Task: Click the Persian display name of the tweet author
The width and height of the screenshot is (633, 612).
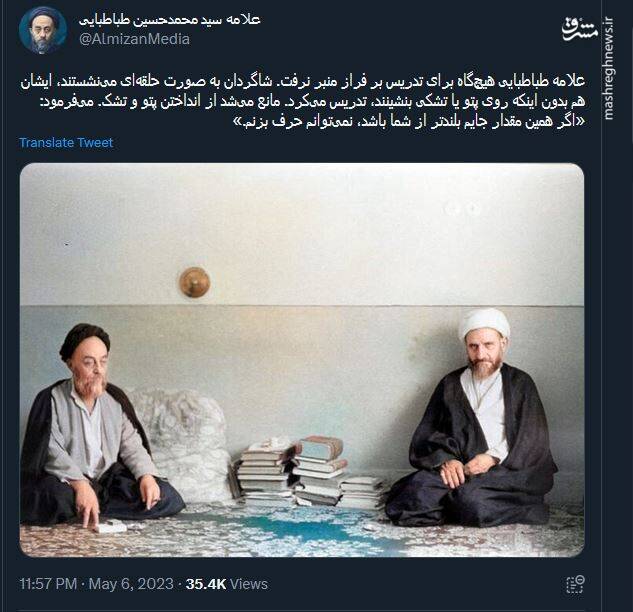Action: [170, 20]
